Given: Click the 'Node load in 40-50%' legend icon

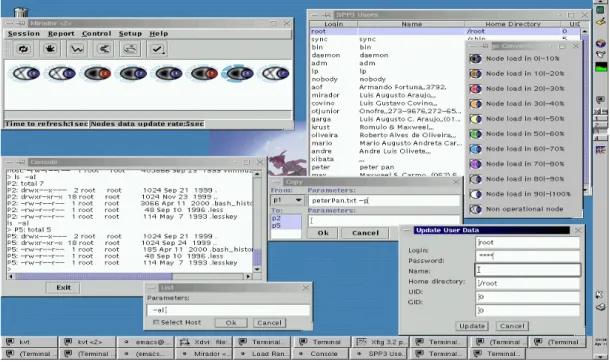Looking at the screenshot, I should click(x=475, y=119).
